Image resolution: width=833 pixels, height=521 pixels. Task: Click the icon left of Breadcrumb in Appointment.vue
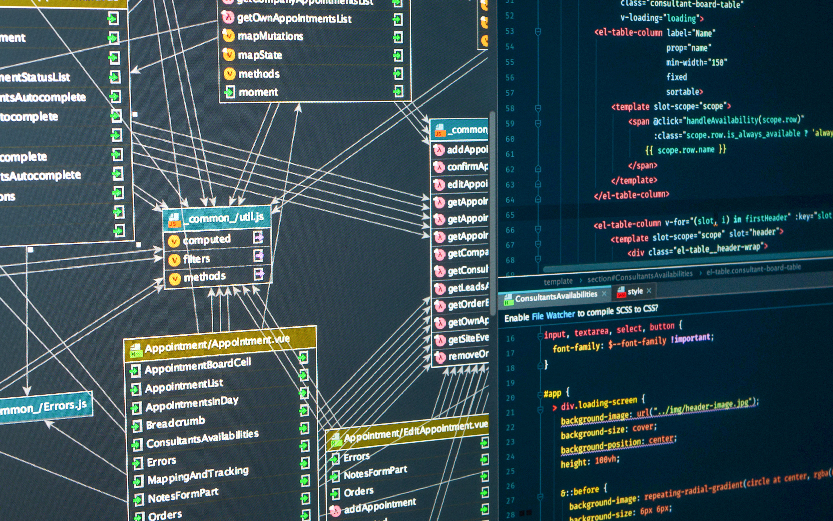click(x=135, y=425)
